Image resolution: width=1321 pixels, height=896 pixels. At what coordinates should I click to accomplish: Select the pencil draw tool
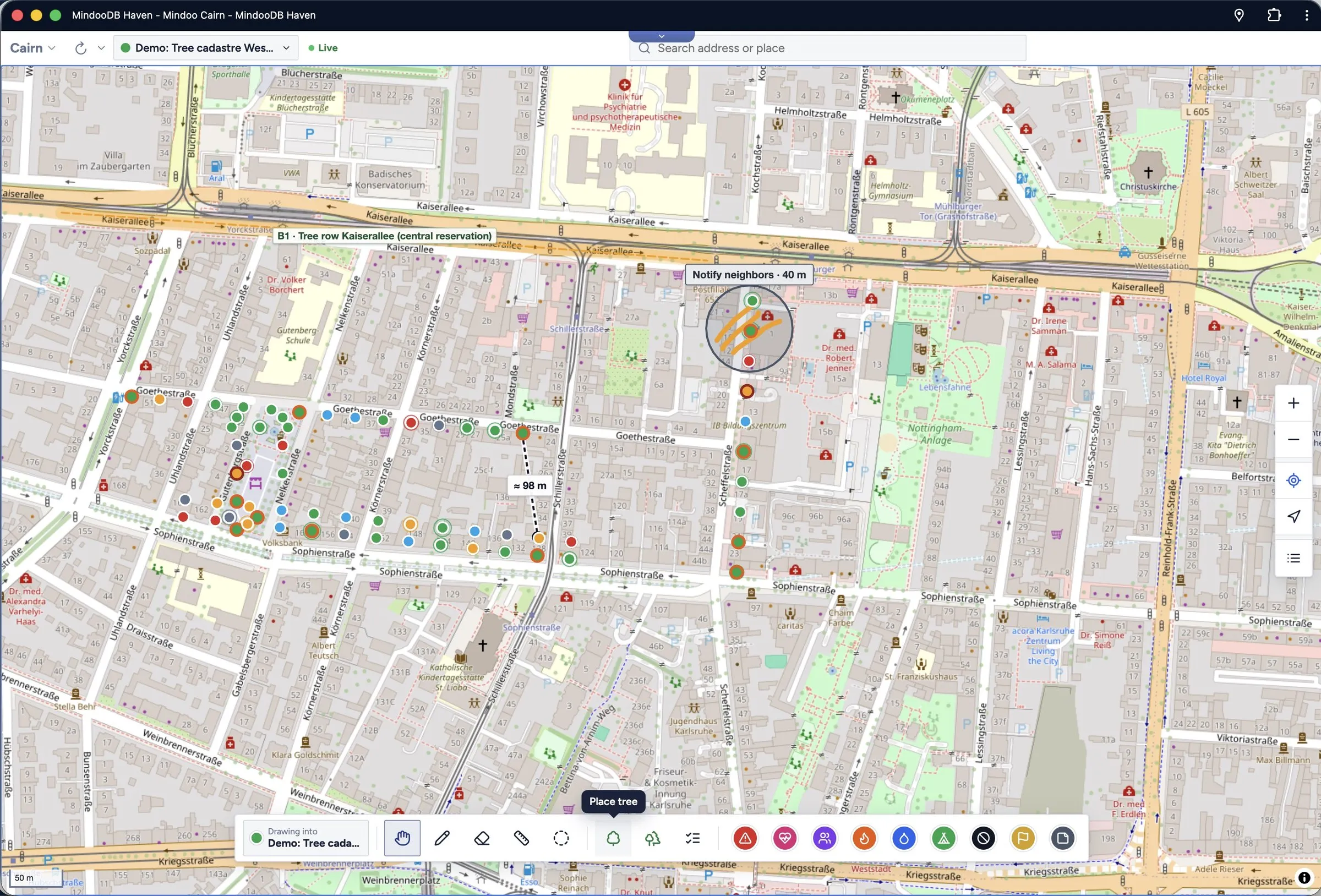click(x=442, y=838)
